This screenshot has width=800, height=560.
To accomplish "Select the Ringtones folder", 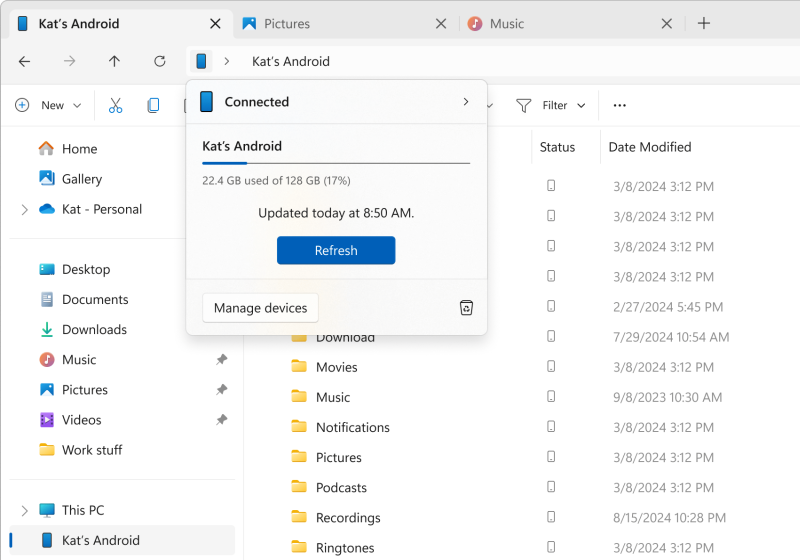I will 345,547.
